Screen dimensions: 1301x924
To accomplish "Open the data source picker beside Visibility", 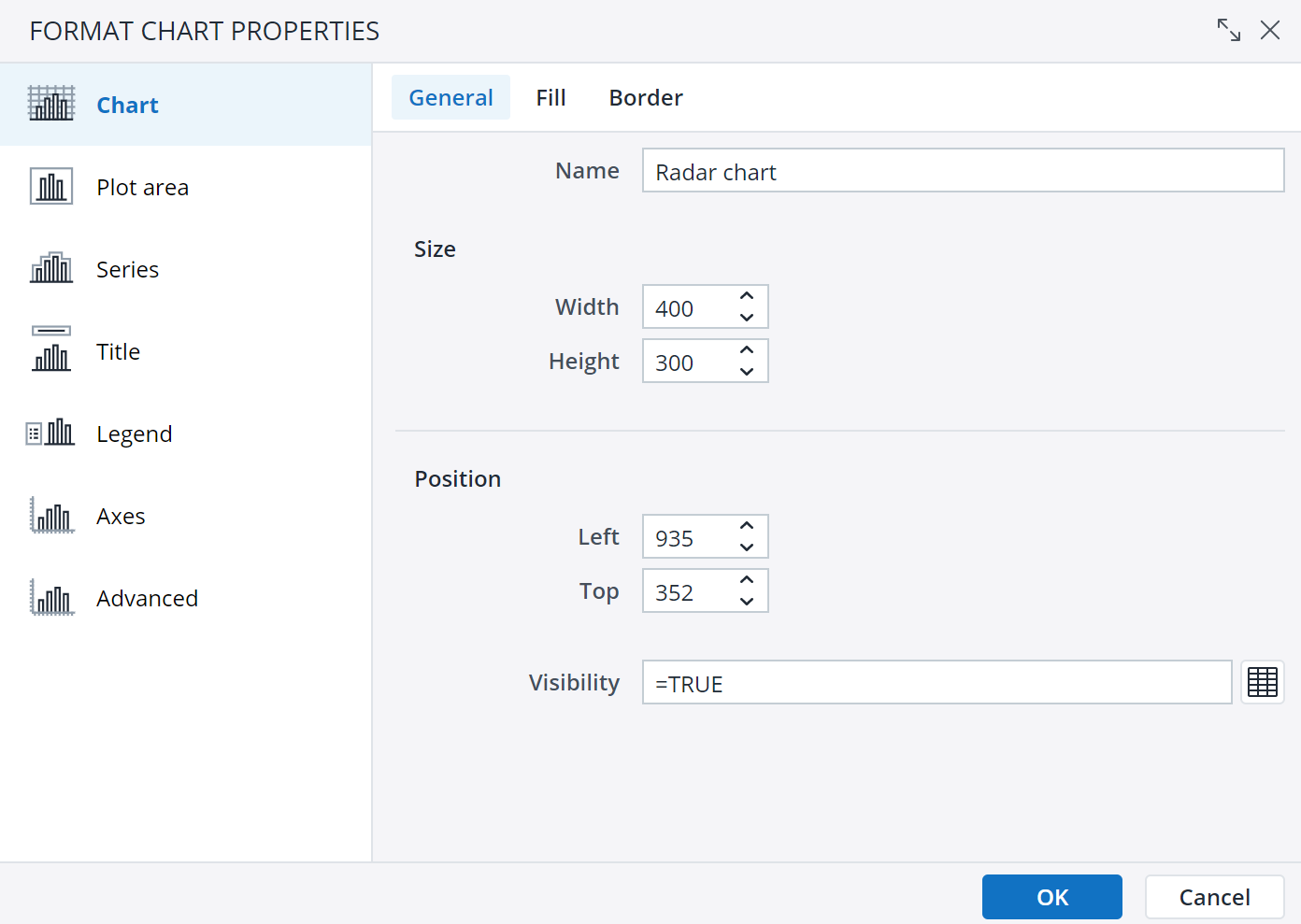I will (1263, 682).
